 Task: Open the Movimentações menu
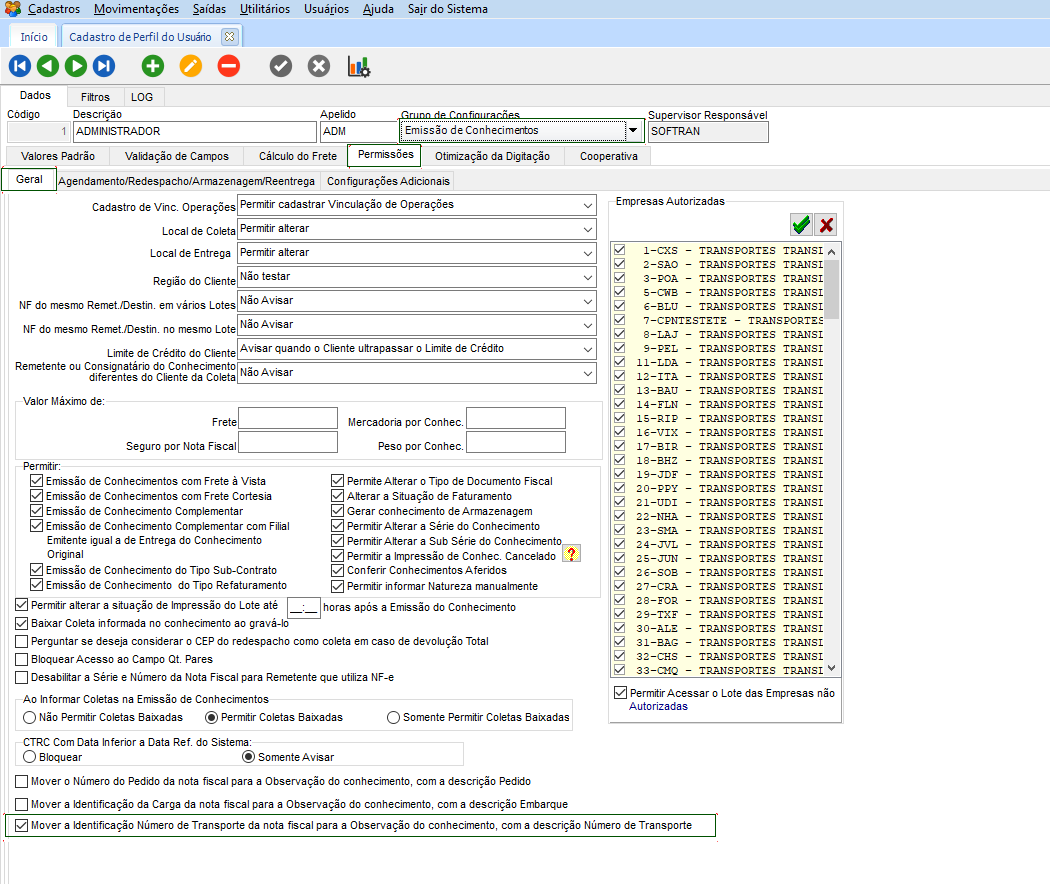(136, 9)
